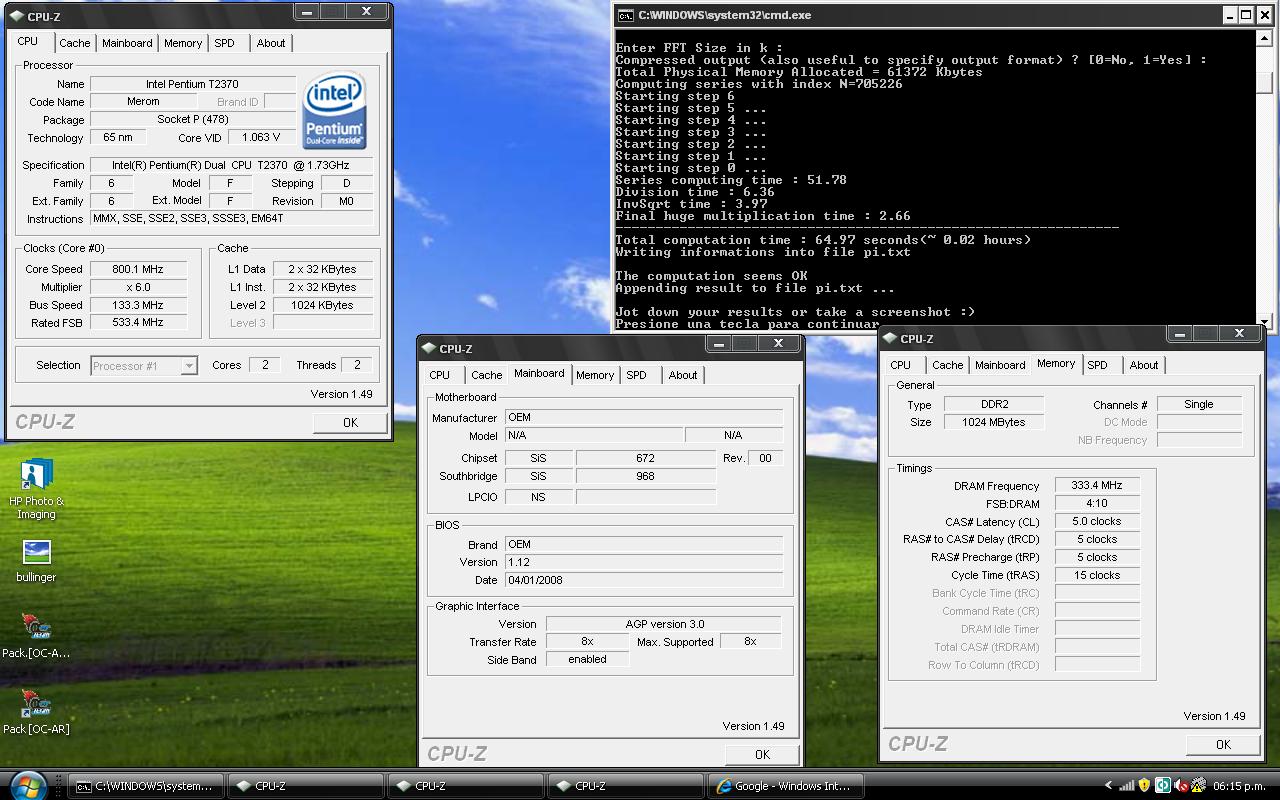Click the network signal tray icon
The image size is (1280, 800).
click(1126, 786)
